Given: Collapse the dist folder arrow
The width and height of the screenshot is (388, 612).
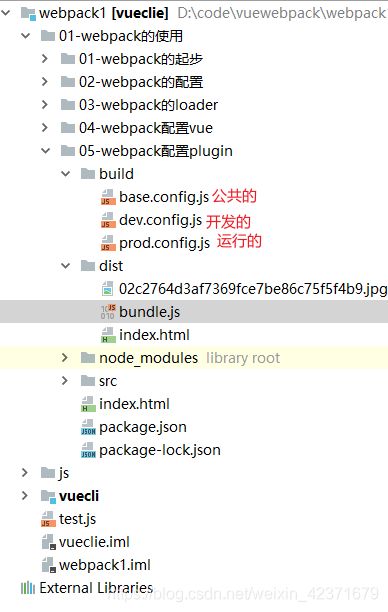Looking at the screenshot, I should pos(66,266).
